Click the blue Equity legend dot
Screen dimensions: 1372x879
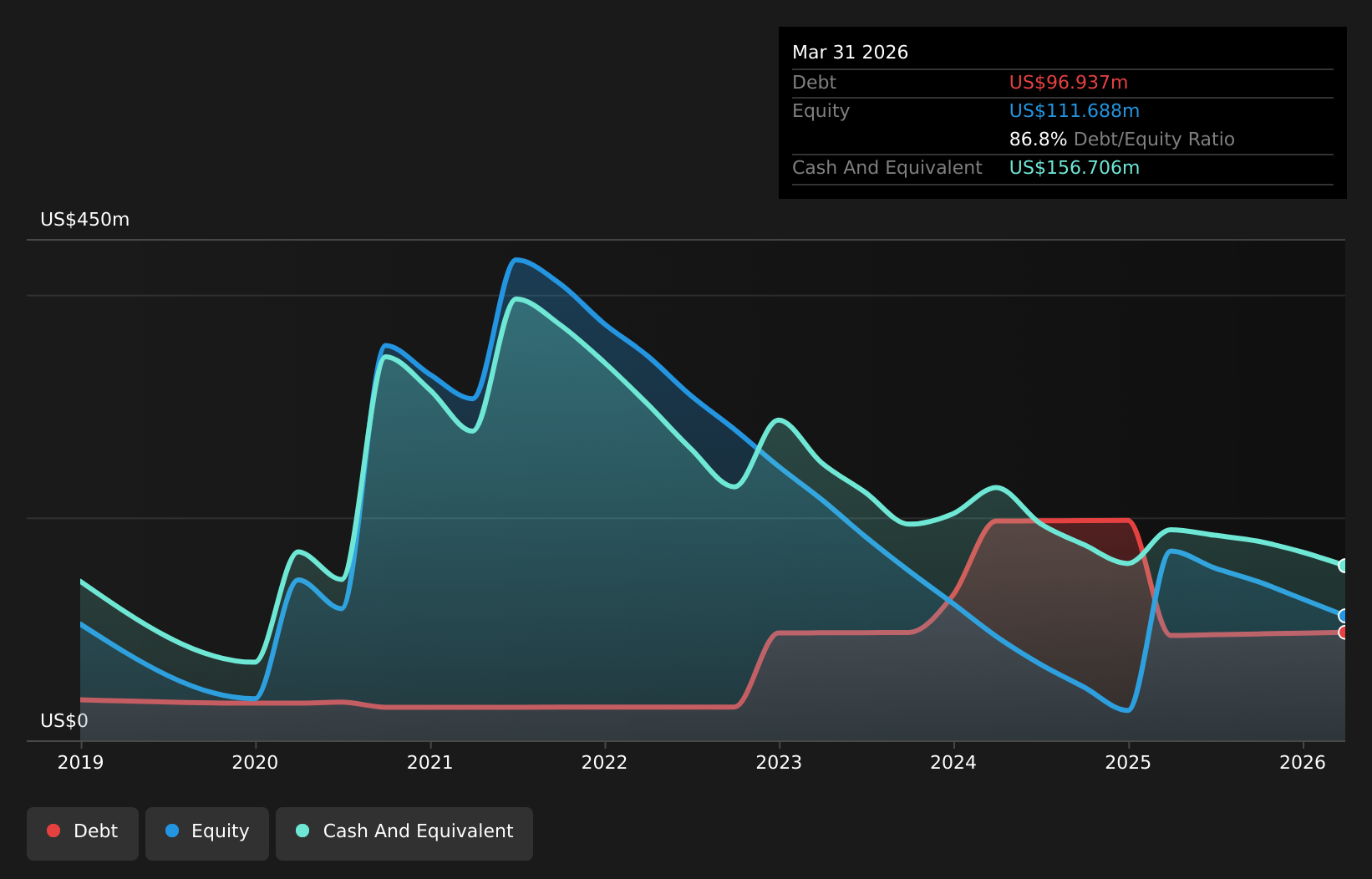pos(172,831)
